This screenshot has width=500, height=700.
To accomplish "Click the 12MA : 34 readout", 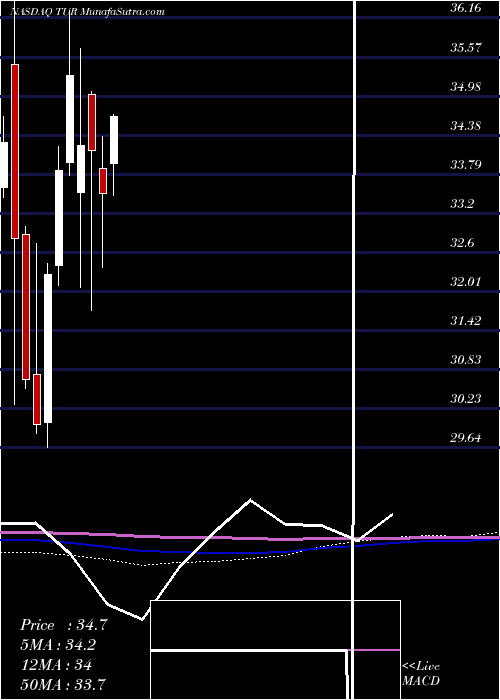I will click(56, 665).
